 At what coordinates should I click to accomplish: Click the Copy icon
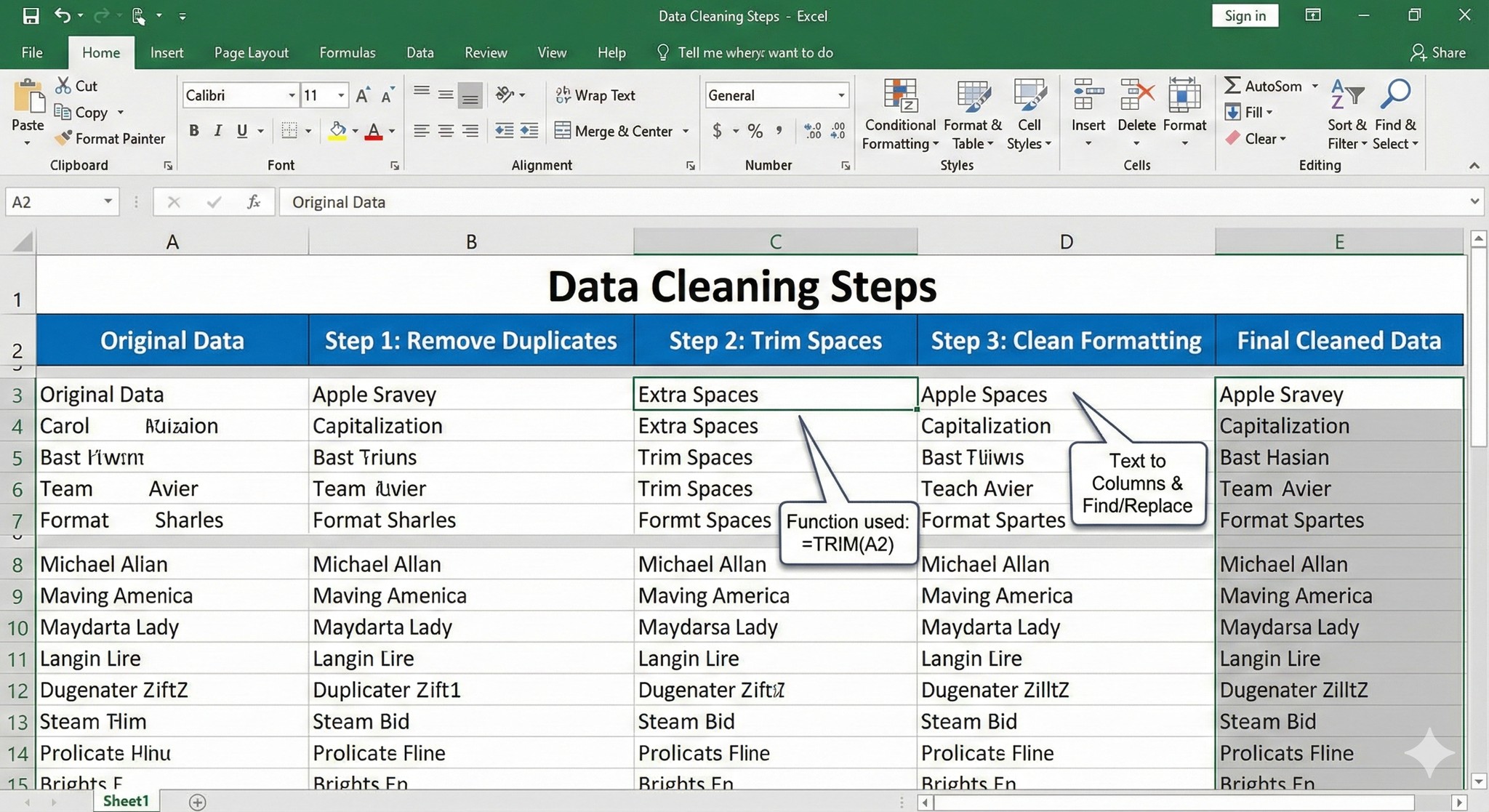coord(63,112)
